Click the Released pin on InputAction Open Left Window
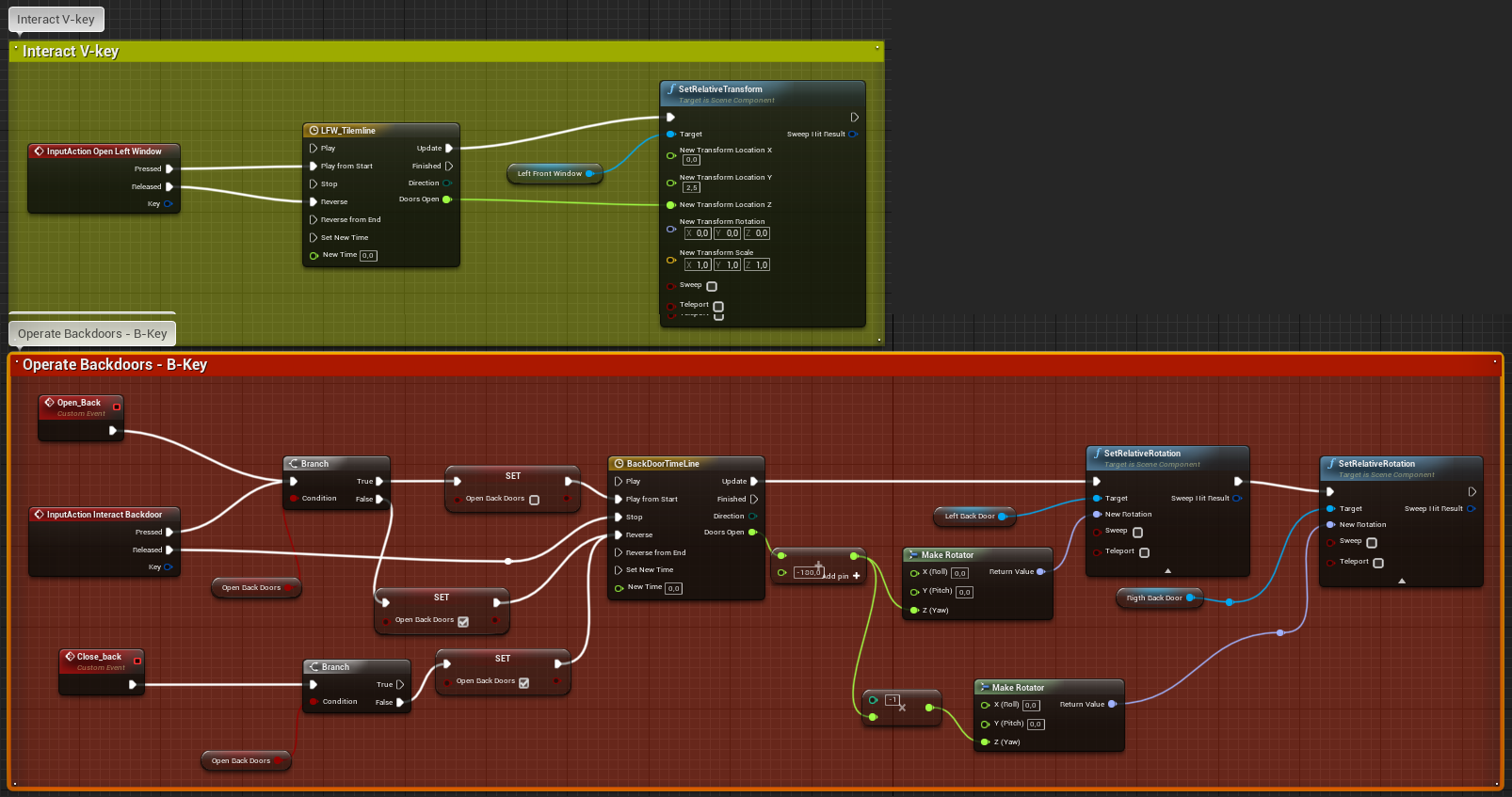This screenshot has width=1512, height=797. pos(169,186)
